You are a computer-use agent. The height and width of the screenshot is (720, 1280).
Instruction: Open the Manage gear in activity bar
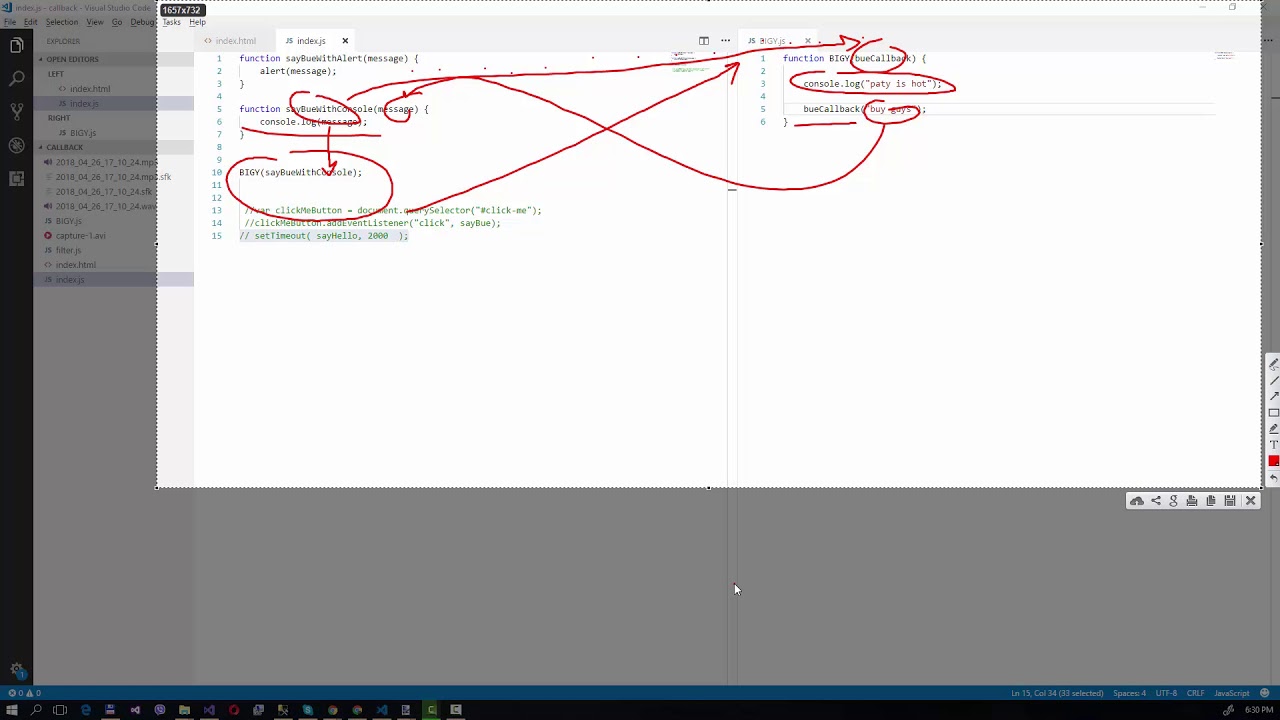click(x=16, y=670)
